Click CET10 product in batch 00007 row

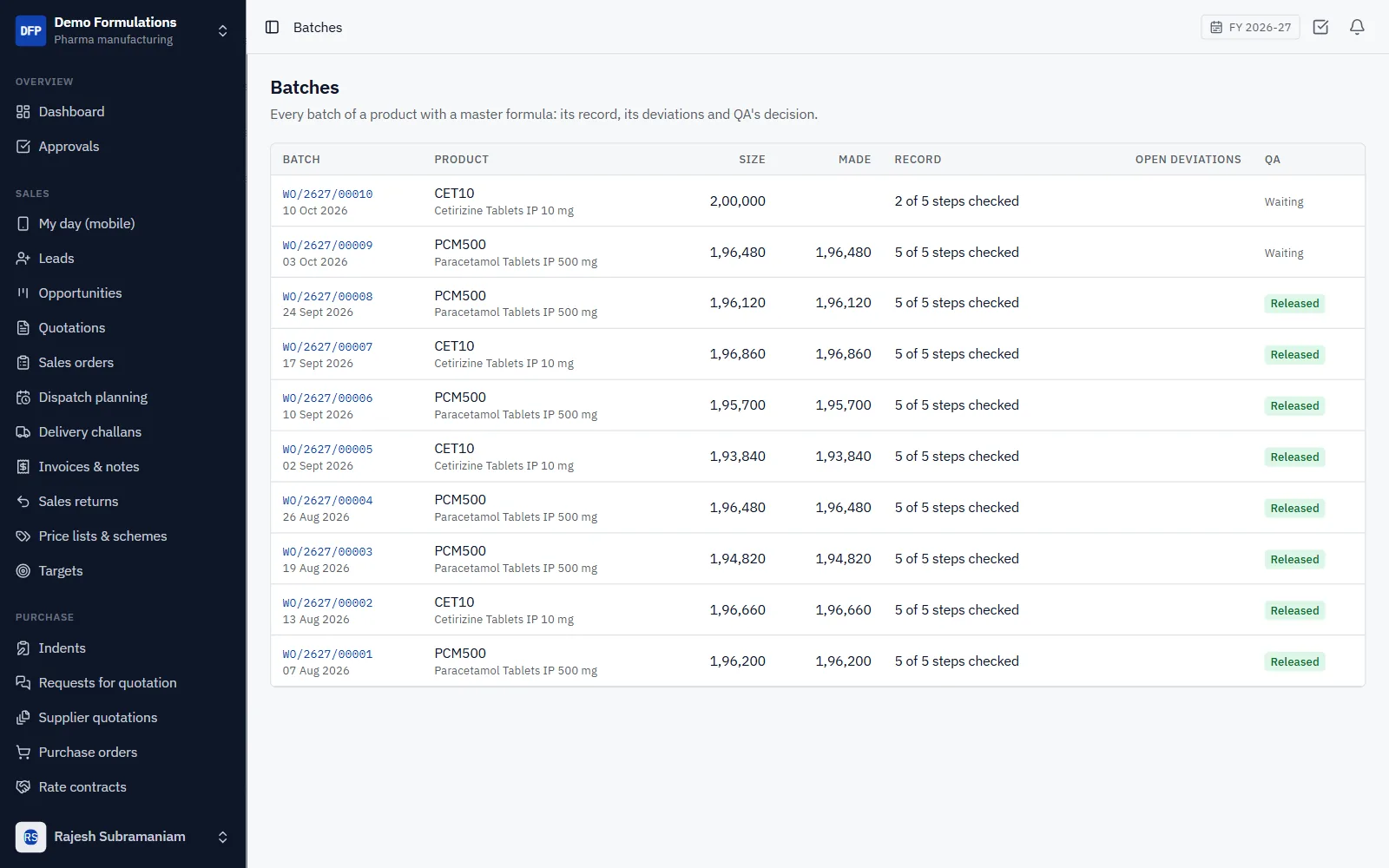tap(454, 346)
